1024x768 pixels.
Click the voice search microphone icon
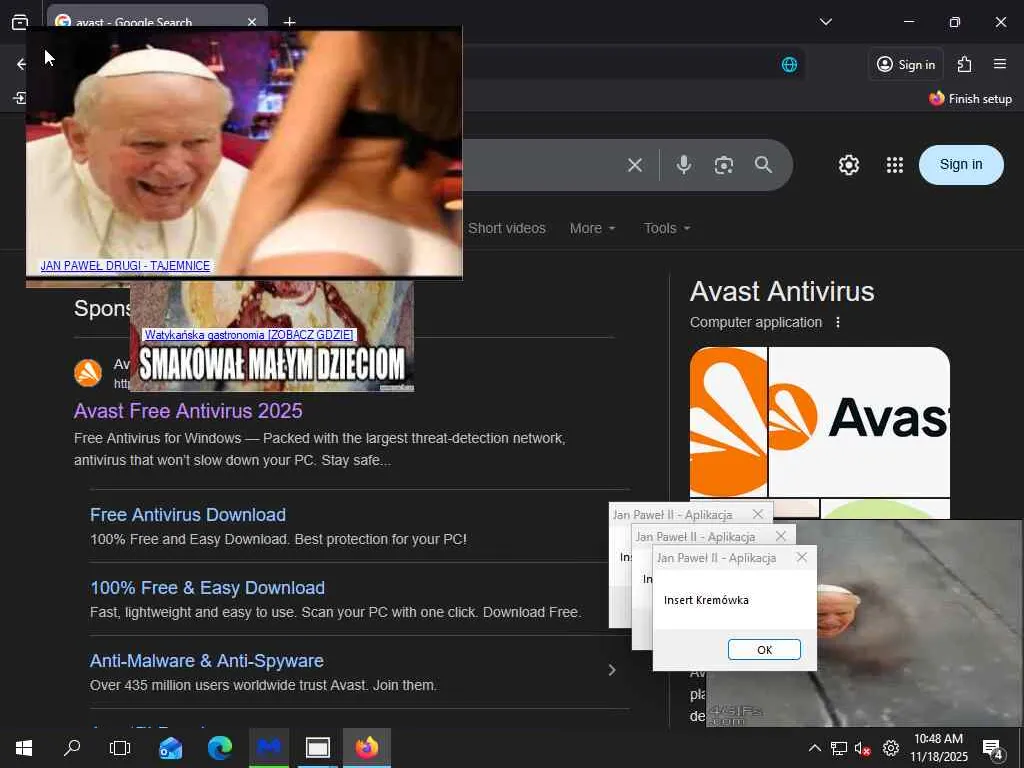pos(684,165)
